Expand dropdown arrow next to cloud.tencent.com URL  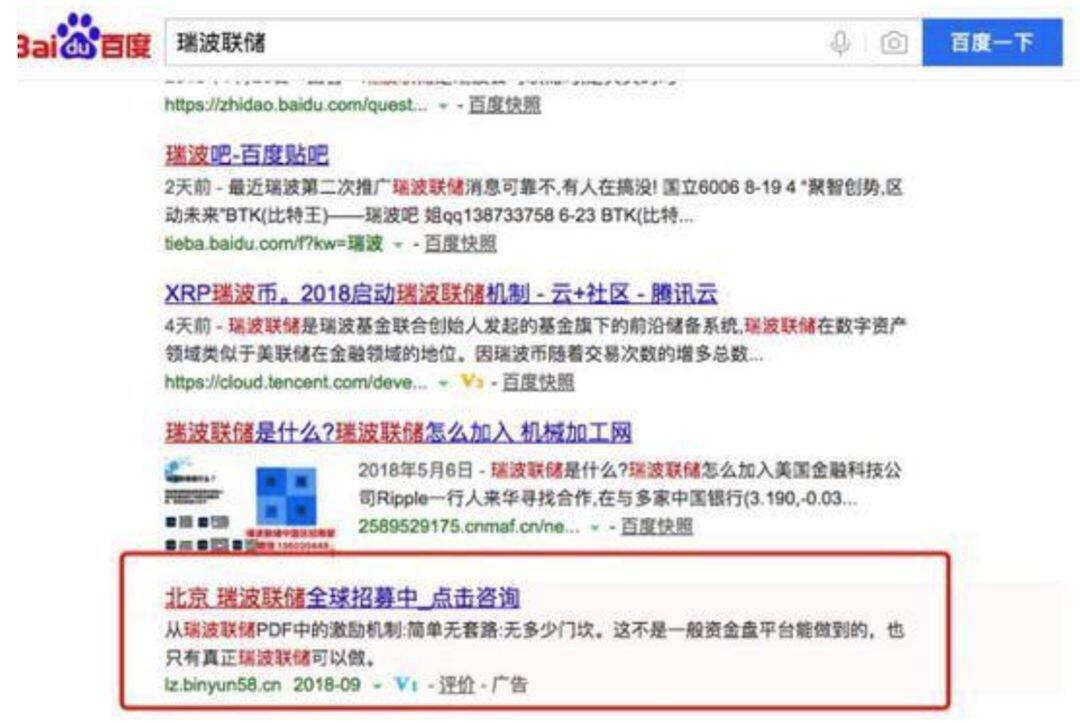tap(444, 383)
